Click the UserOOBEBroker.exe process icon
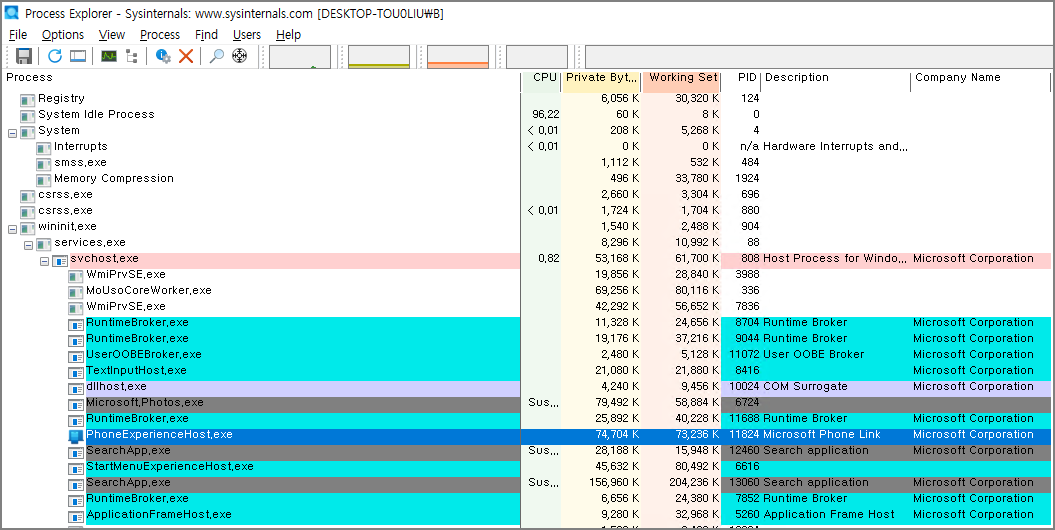1055x530 pixels. click(x=76, y=356)
